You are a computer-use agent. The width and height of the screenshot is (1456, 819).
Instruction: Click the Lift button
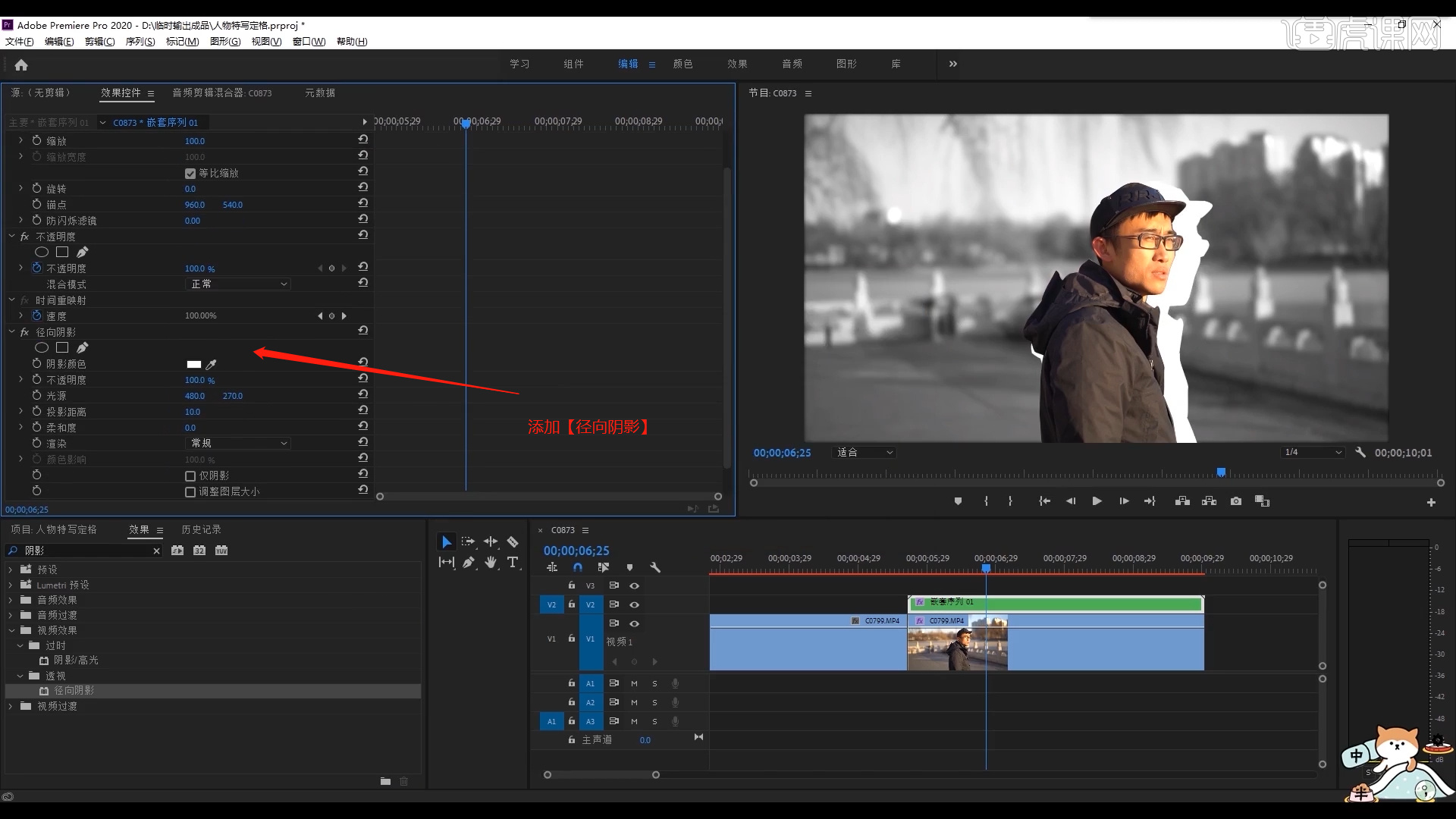(1182, 501)
